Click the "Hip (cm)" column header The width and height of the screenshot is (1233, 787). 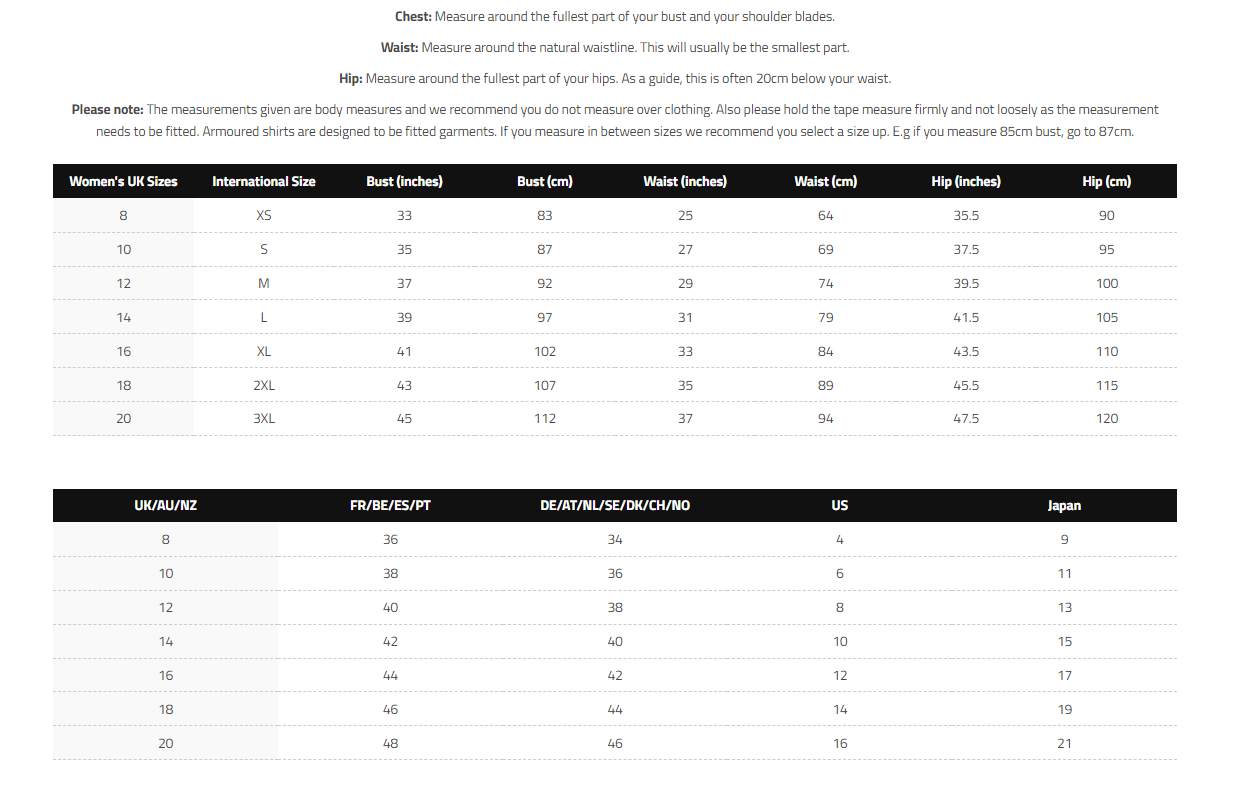pos(1106,181)
